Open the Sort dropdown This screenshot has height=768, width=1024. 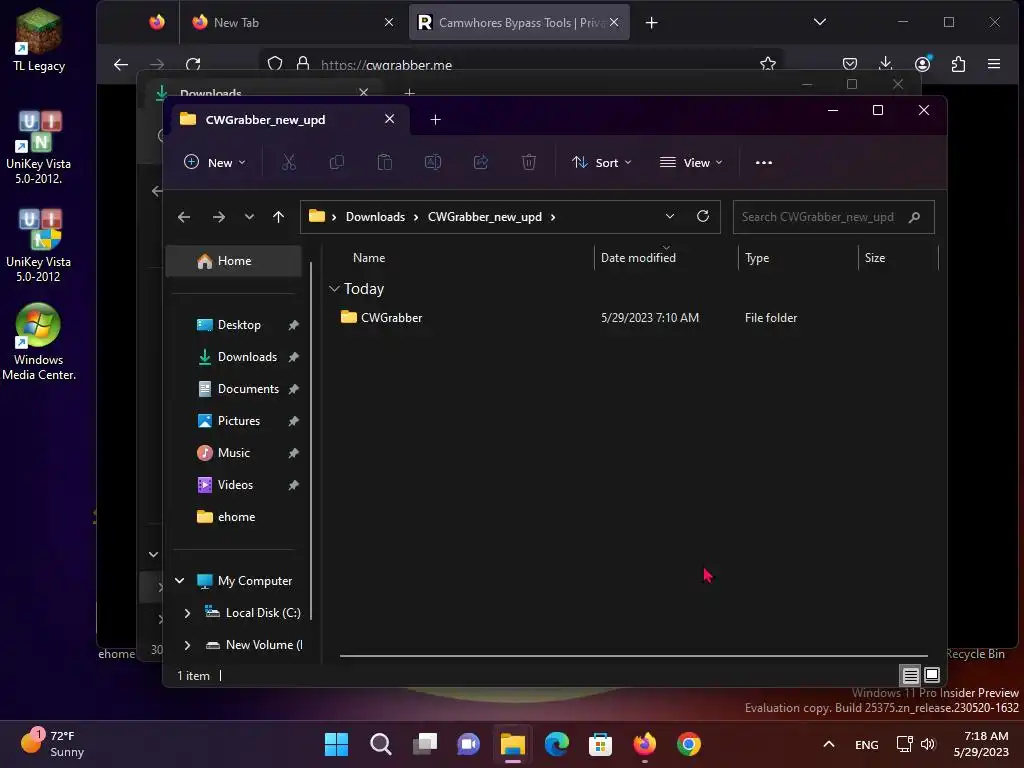601,163
